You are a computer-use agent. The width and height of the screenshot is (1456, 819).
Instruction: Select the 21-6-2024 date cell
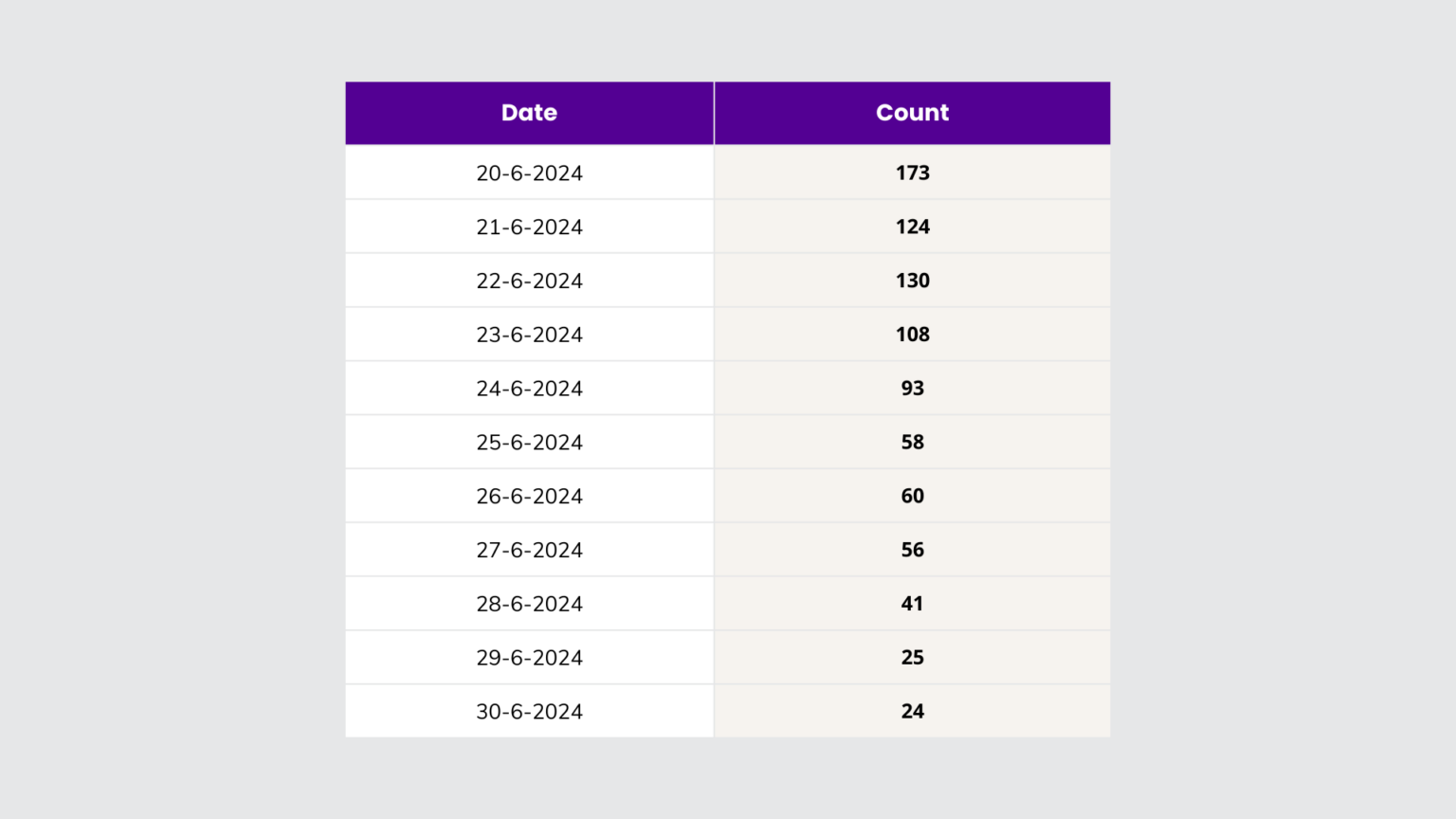pos(529,227)
